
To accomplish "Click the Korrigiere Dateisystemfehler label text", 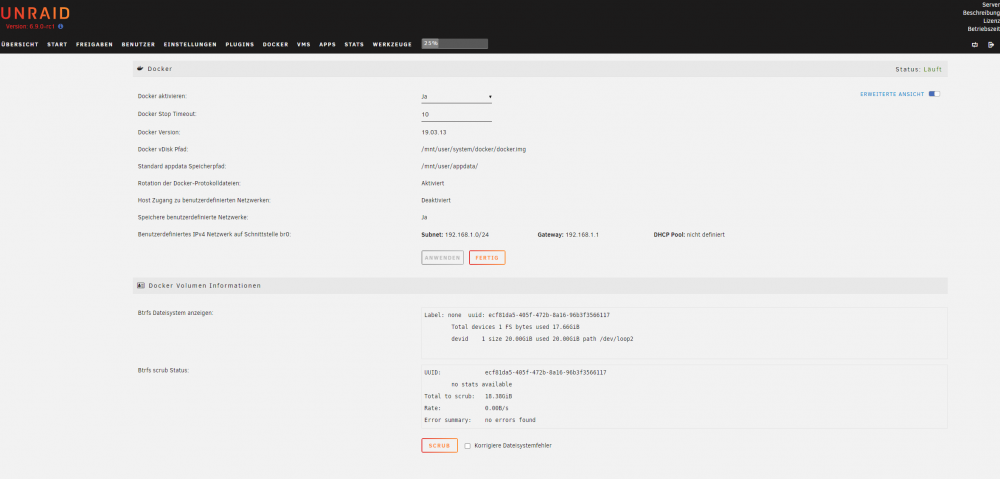I will coord(513,446).
